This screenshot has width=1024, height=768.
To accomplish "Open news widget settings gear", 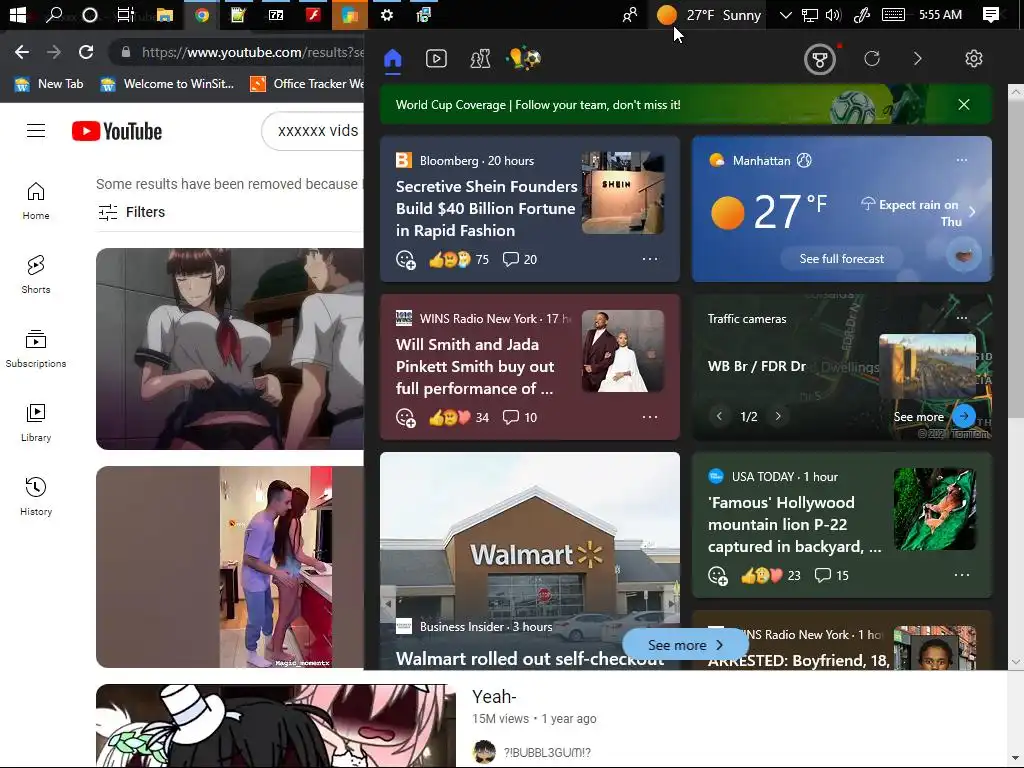I will coord(974,59).
